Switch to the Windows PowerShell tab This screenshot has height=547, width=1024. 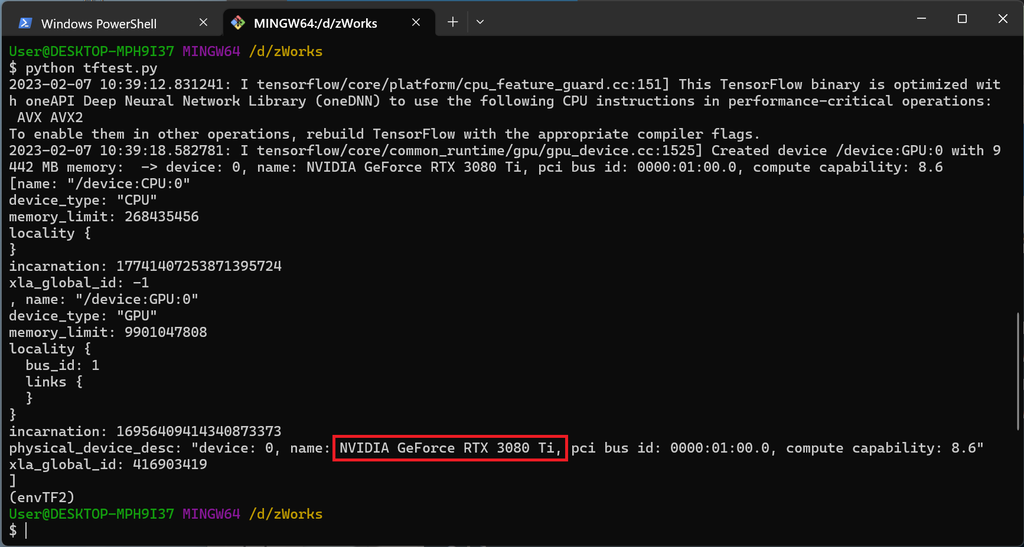pyautogui.click(x=113, y=23)
